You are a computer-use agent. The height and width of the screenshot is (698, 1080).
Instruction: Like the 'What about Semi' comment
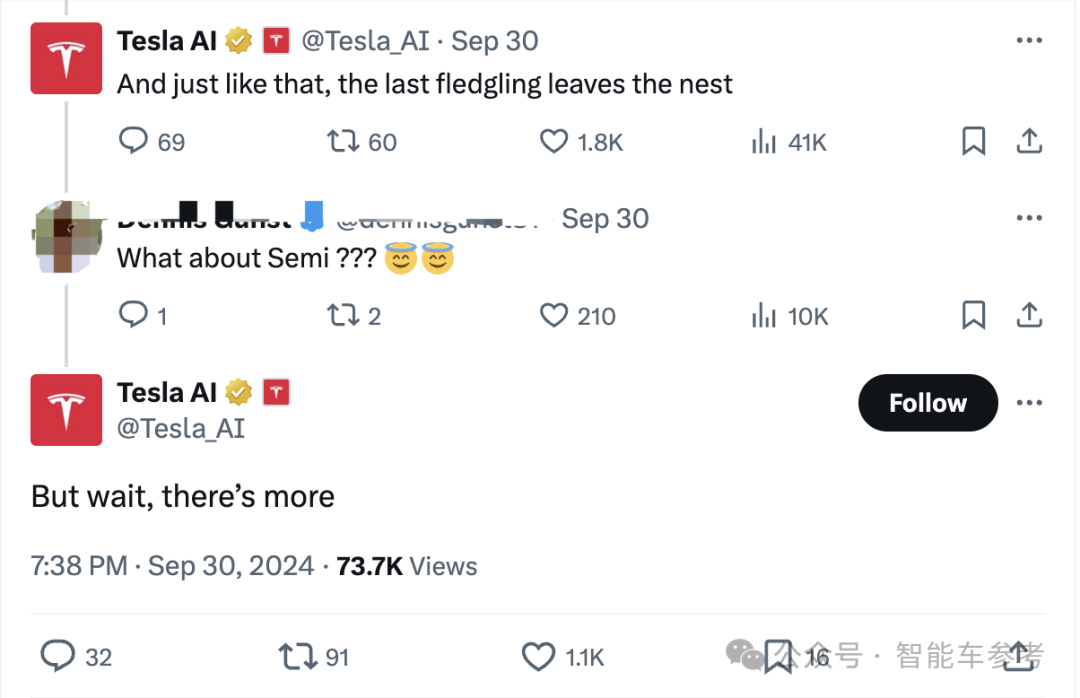(553, 316)
